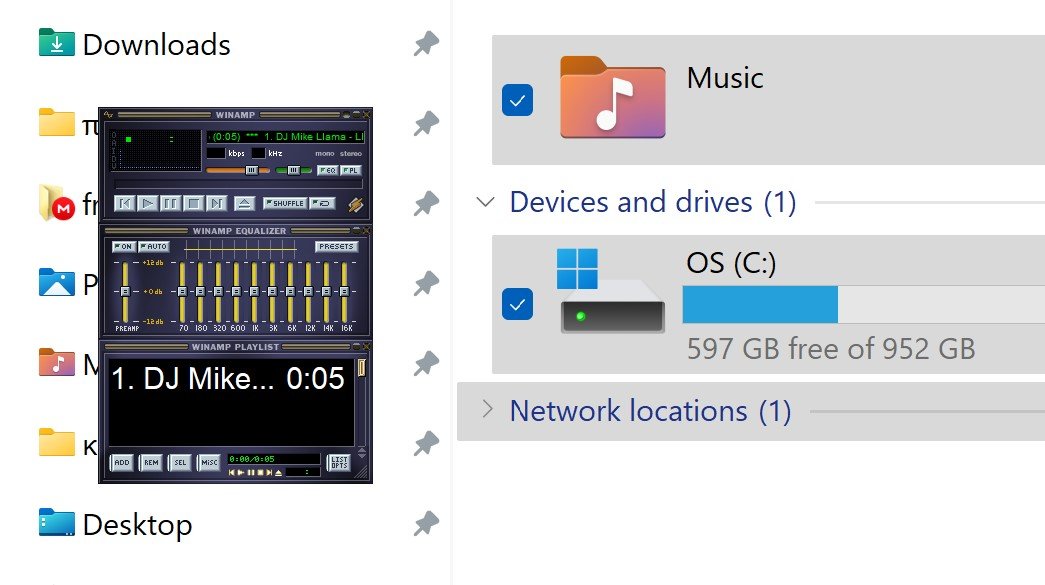Click the pin icon beside Desktop

[x=427, y=524]
